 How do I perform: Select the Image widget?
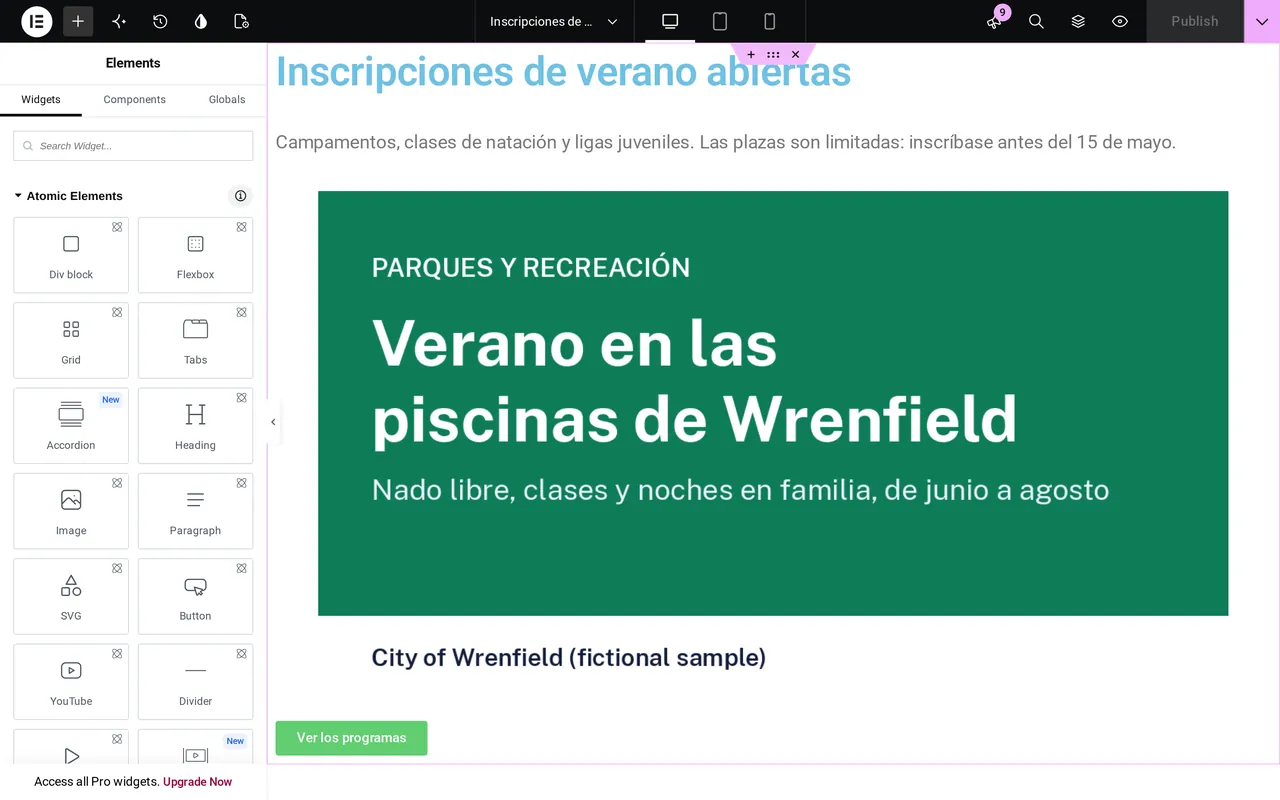click(x=71, y=511)
